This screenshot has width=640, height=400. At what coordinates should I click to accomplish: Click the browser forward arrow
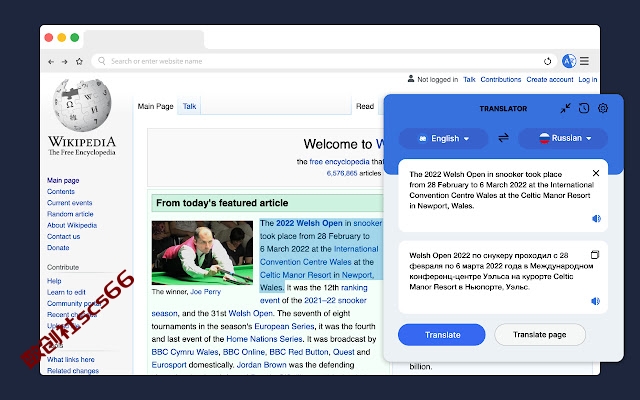click(64, 62)
